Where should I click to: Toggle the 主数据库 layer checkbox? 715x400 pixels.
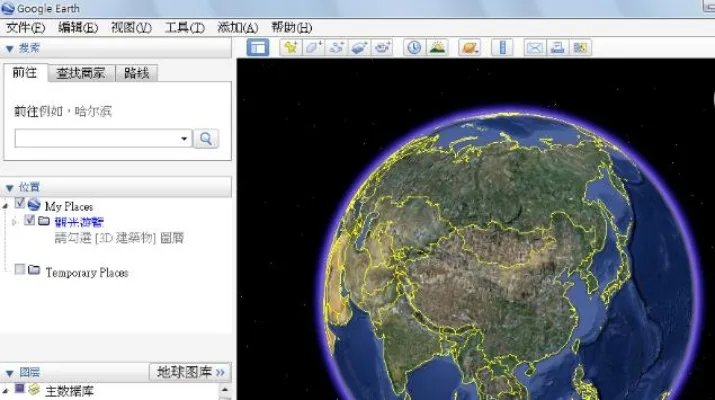click(19, 388)
